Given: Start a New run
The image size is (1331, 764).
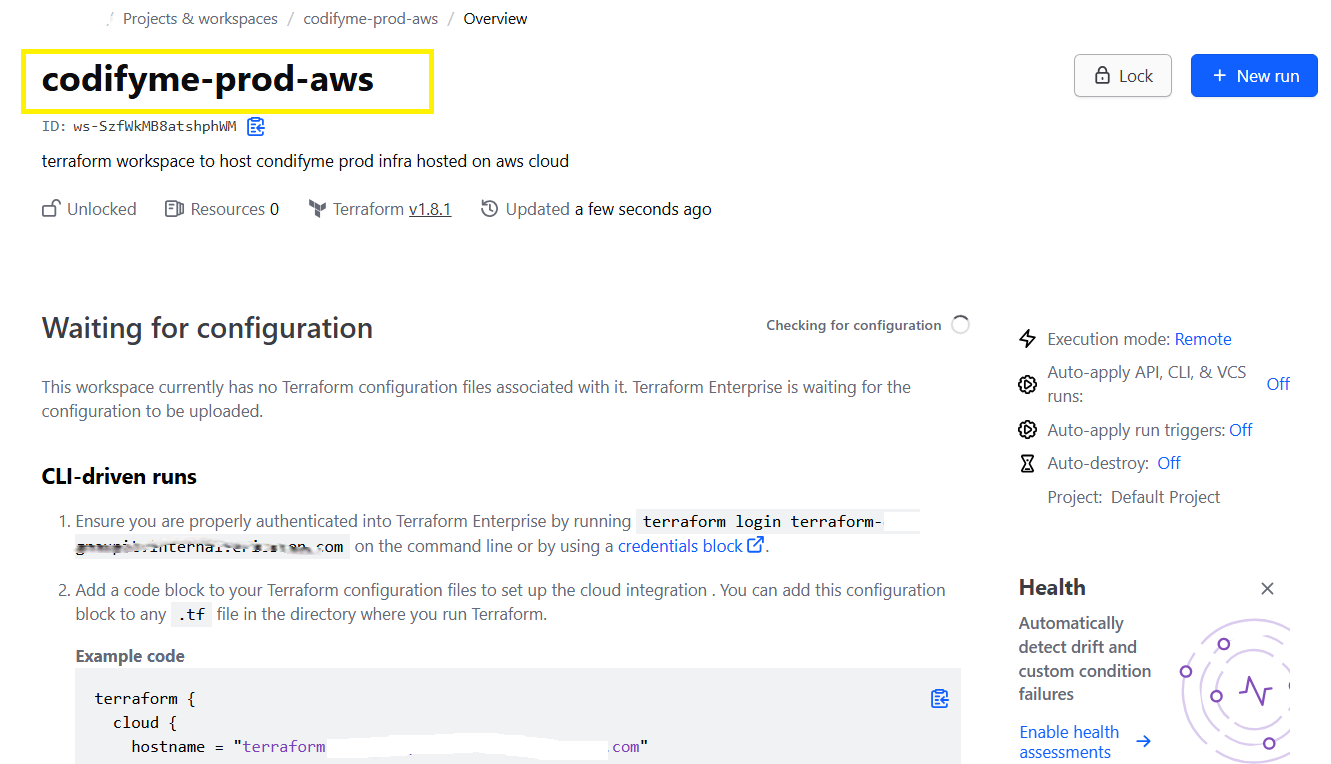Looking at the screenshot, I should [x=1254, y=76].
